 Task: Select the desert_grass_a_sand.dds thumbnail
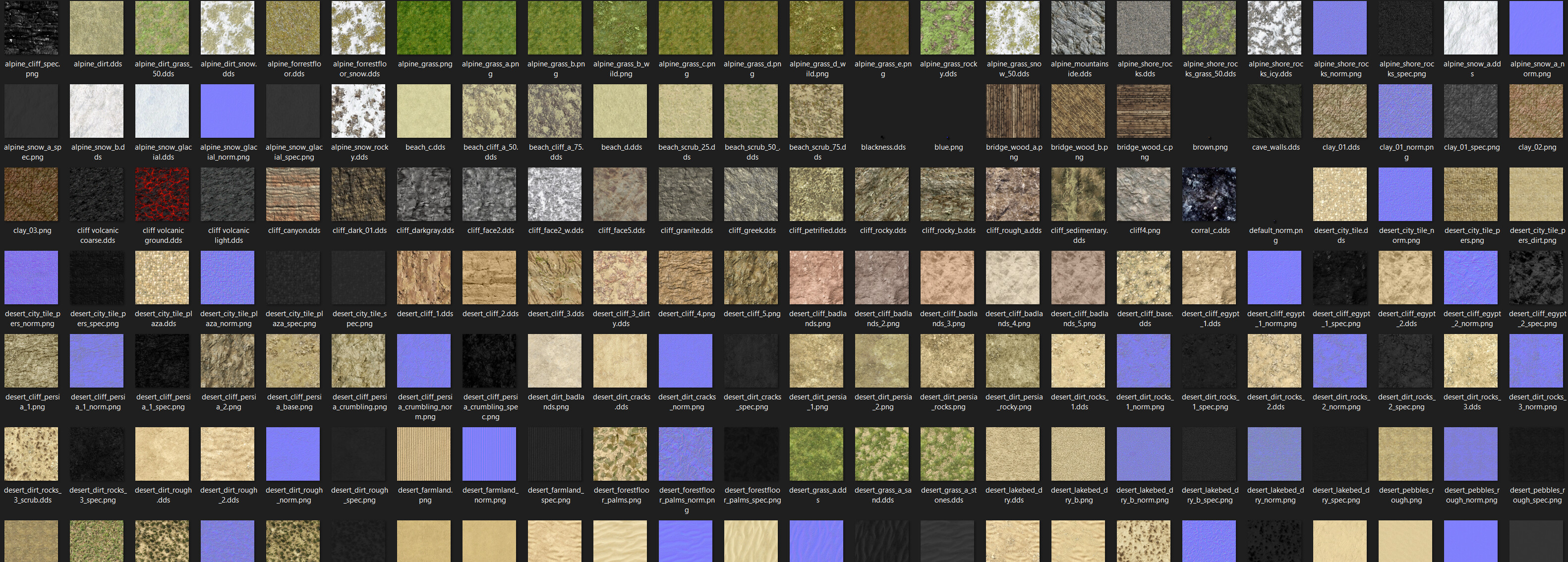coord(882,454)
